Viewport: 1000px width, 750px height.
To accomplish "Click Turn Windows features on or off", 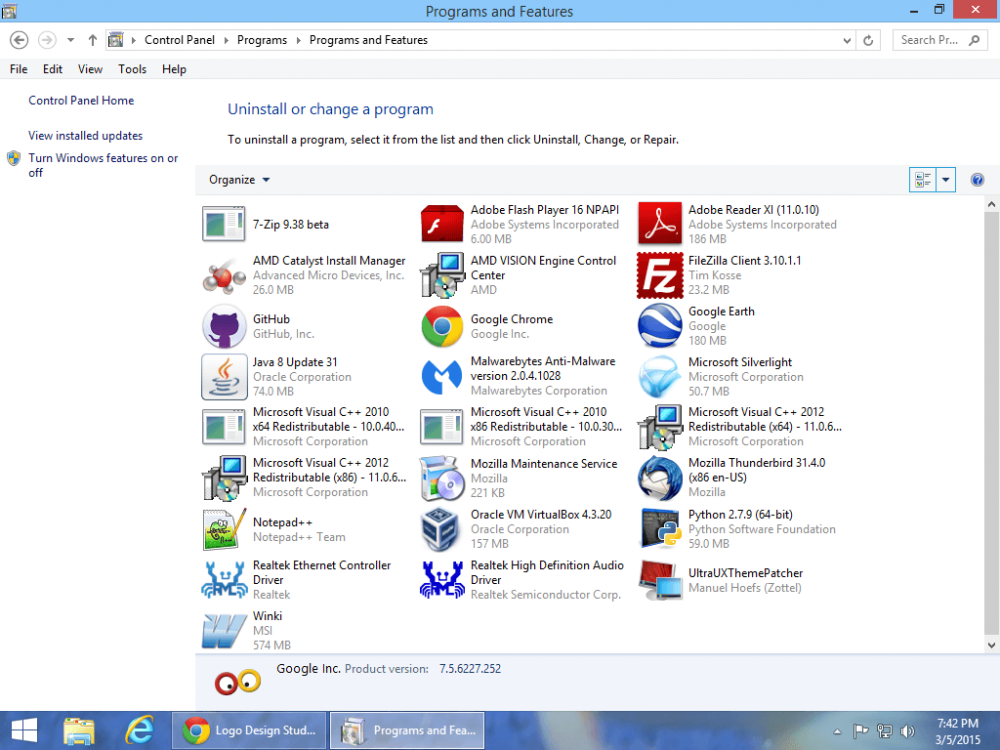I will [x=103, y=165].
